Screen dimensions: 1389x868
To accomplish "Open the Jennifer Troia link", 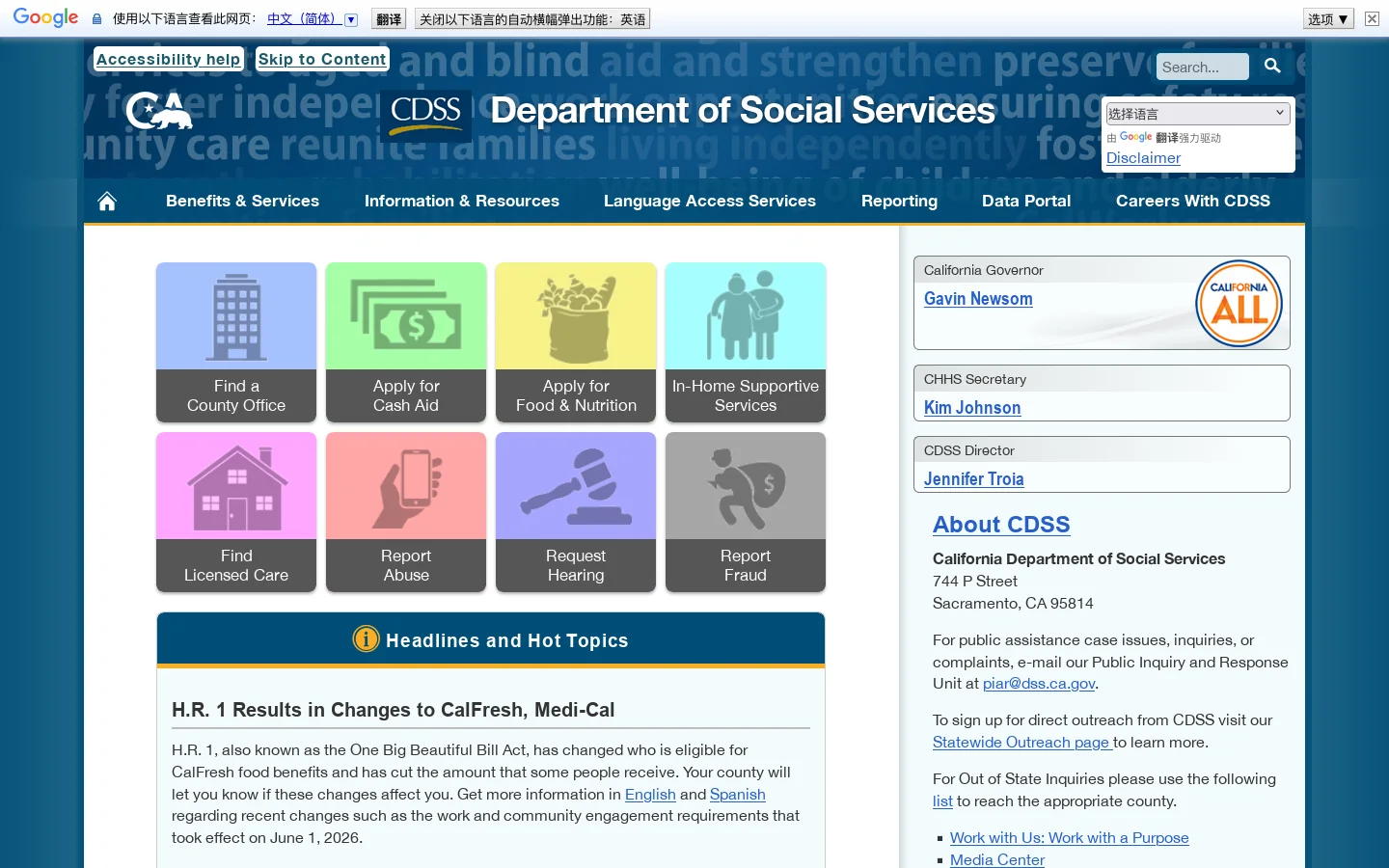I will tap(974, 479).
